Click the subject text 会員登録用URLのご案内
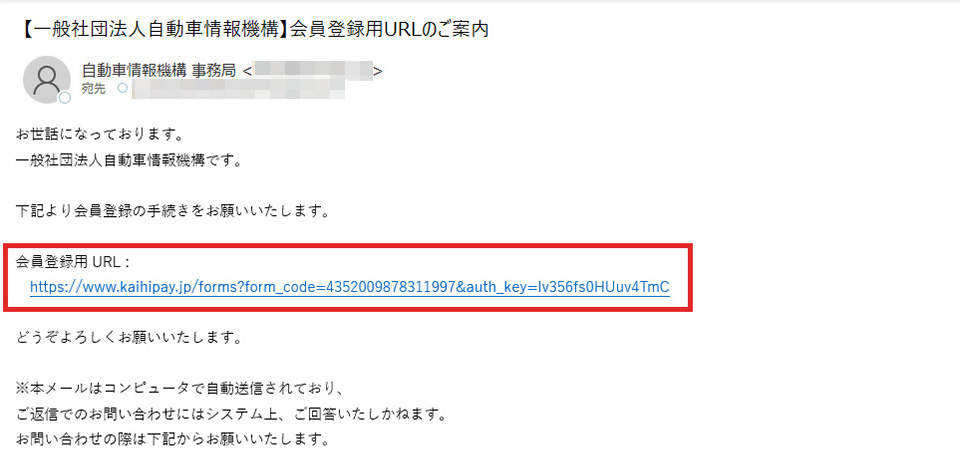The height and width of the screenshot is (470, 960). point(388,29)
